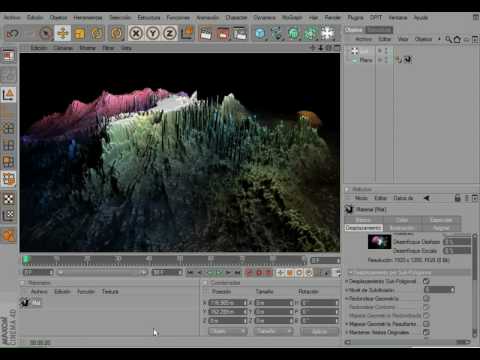Open render to picture viewer icon

(223, 34)
